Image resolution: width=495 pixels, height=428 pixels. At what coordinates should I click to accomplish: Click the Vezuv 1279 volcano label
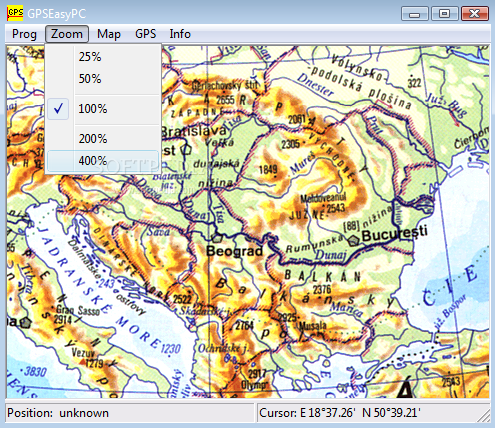point(87,358)
